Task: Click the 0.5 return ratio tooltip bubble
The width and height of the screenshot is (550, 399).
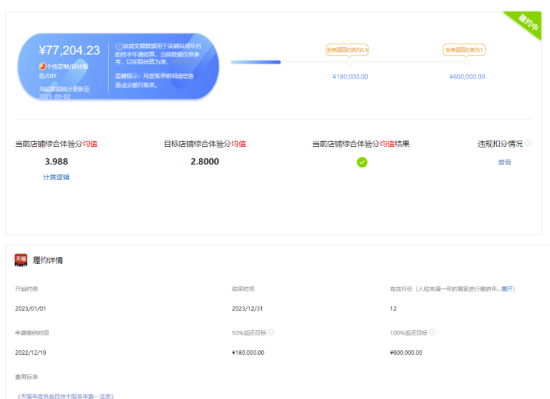Action: (347, 50)
